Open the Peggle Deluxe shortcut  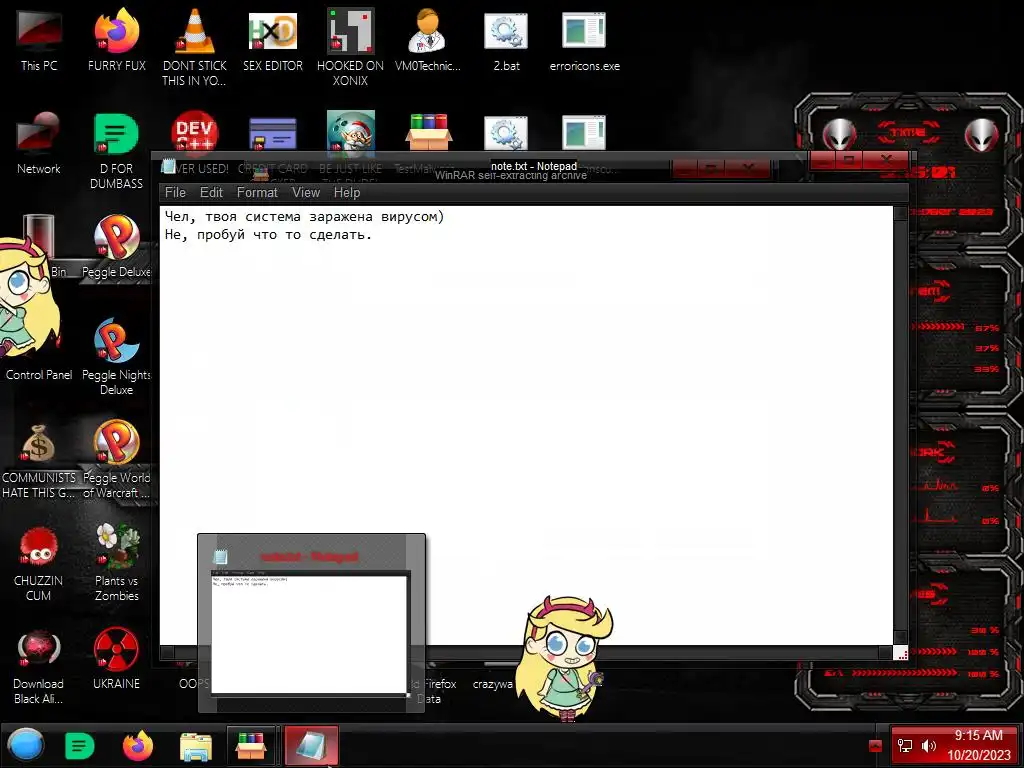116,246
